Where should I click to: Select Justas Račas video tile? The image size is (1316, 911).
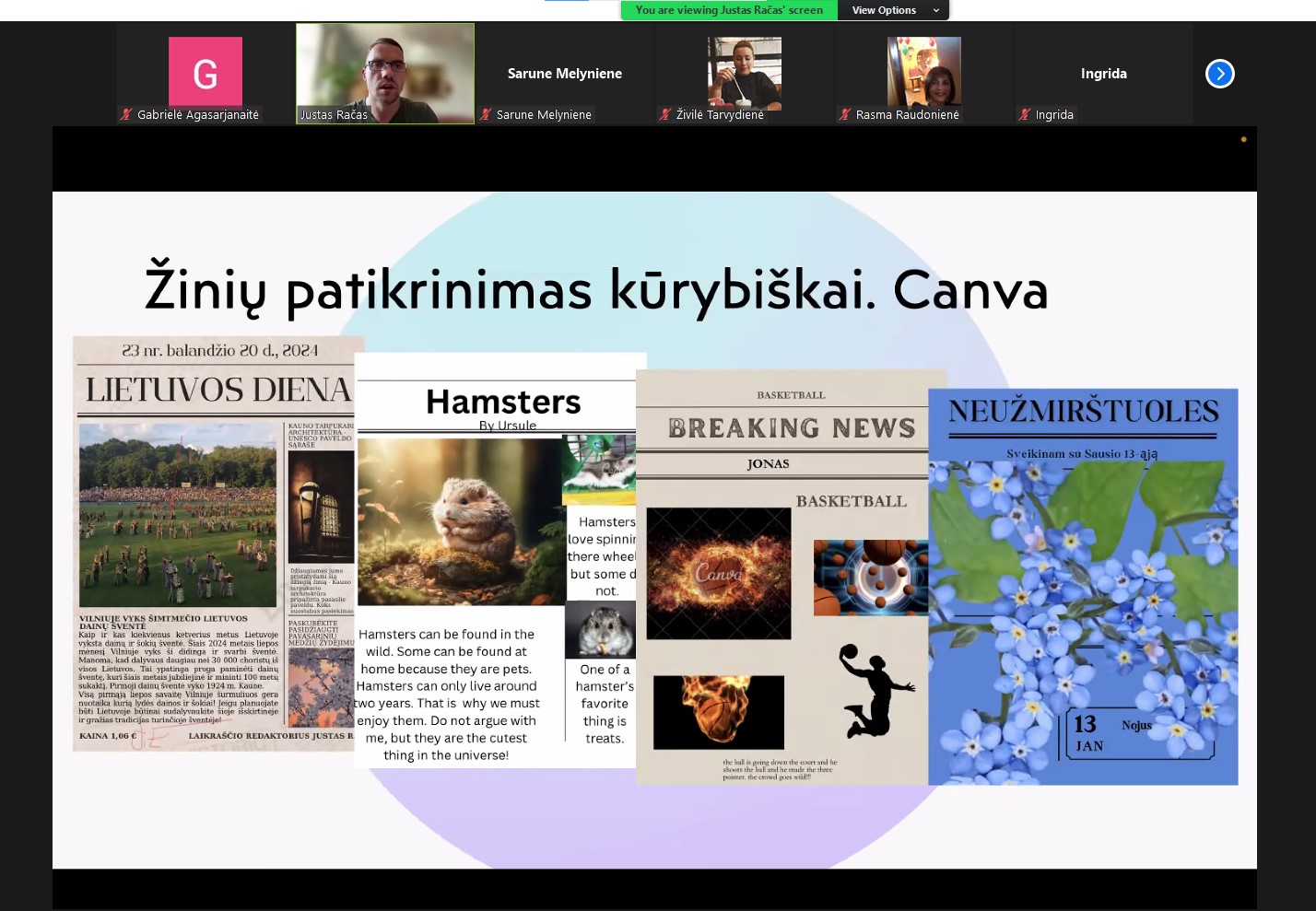point(385,74)
